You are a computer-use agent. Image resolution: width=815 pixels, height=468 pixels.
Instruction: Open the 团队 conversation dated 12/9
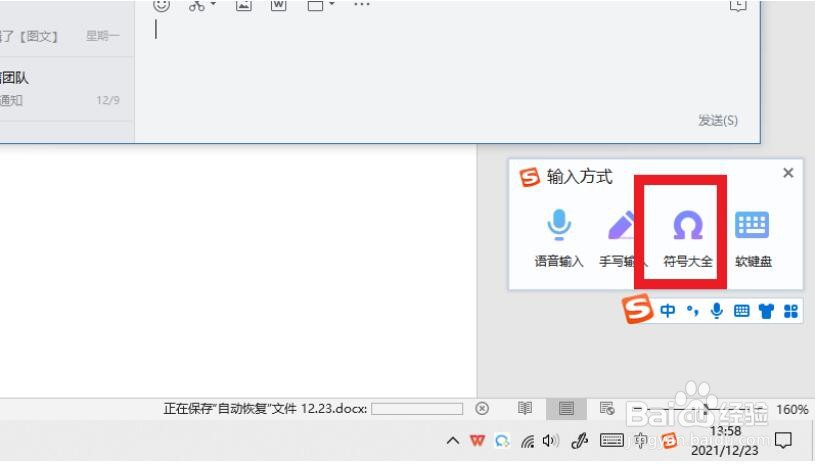pos(67,89)
